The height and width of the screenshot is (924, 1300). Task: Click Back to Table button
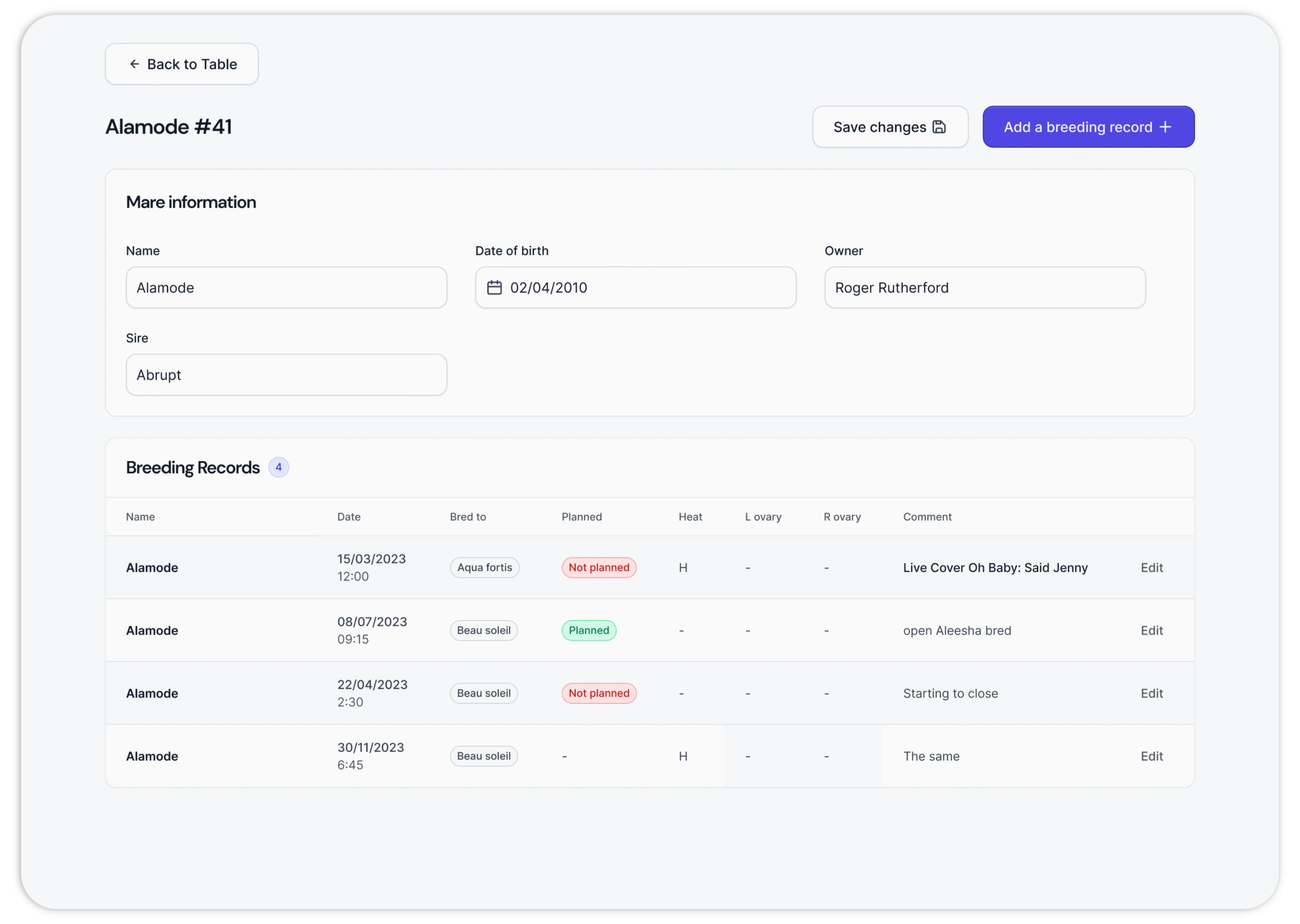pyautogui.click(x=181, y=65)
